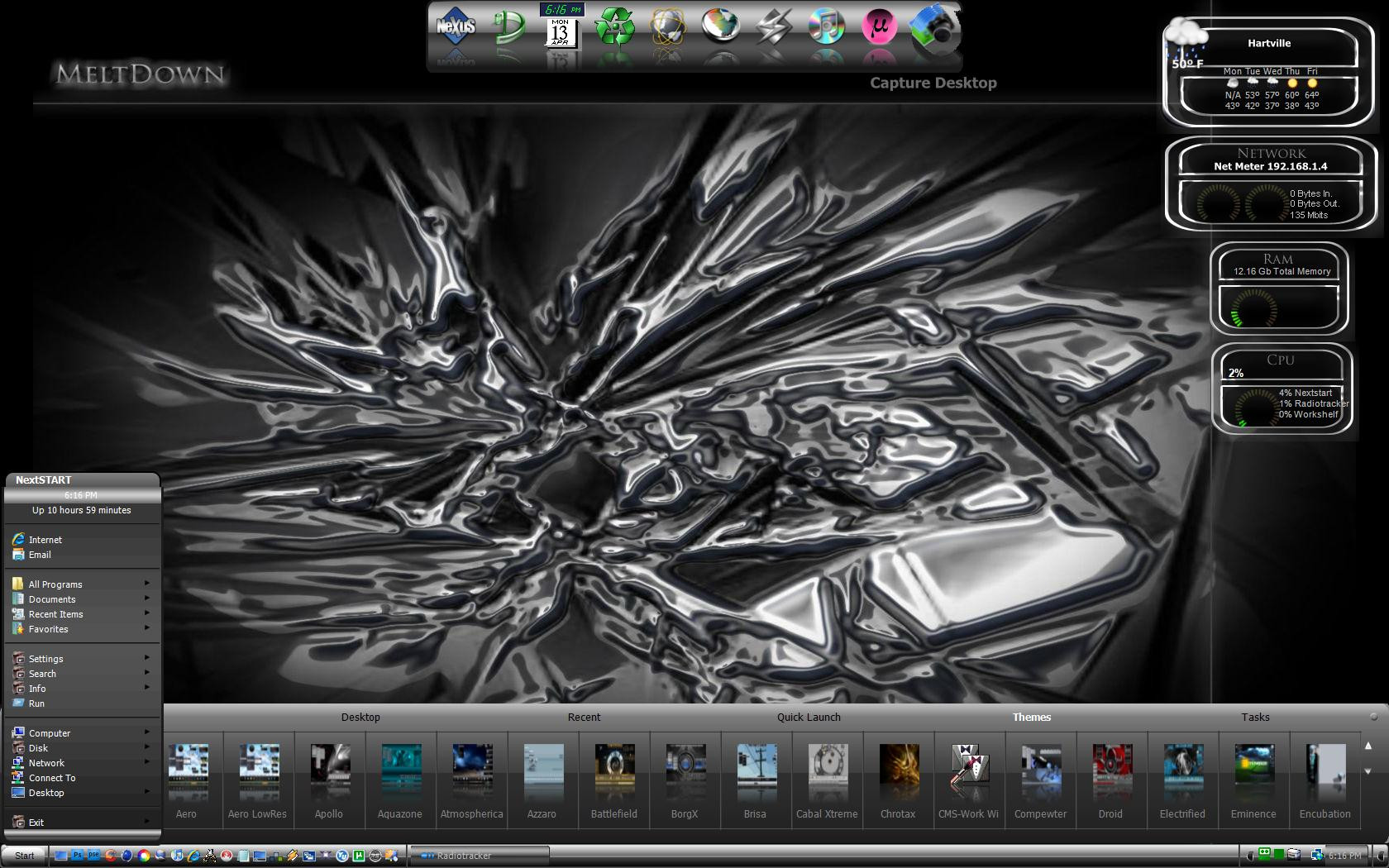The width and height of the screenshot is (1389, 868).
Task: Click the Internet menu entry
Action: click(x=45, y=540)
